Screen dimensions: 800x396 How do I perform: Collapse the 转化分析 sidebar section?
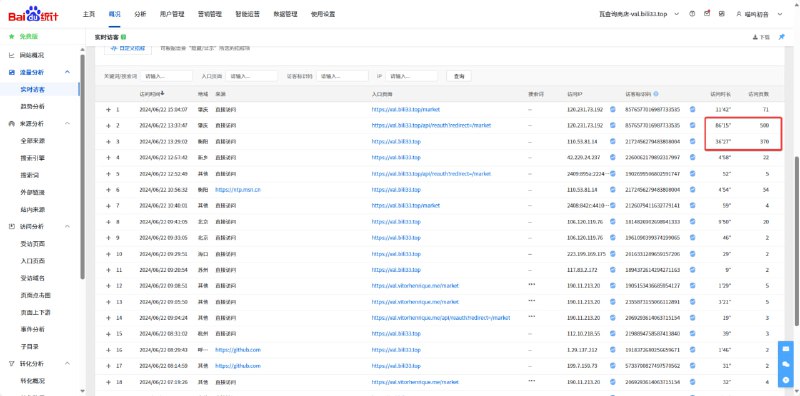(x=67, y=363)
